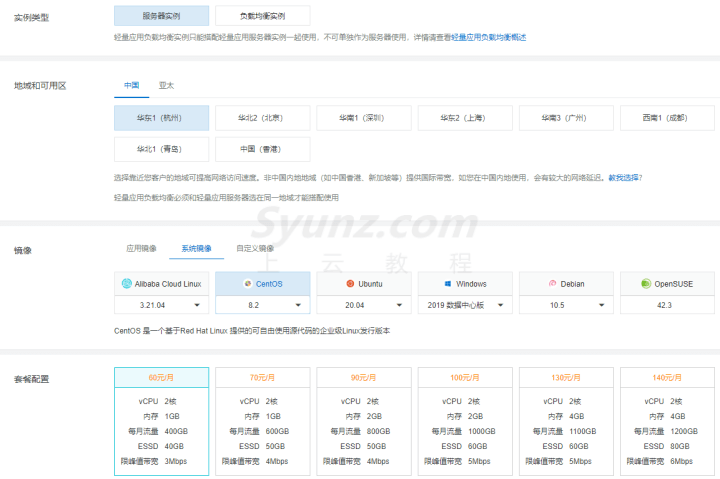Select Alibaba Cloud Linux image
Image resolution: width=720 pixels, height=479 pixels.
pos(162,284)
